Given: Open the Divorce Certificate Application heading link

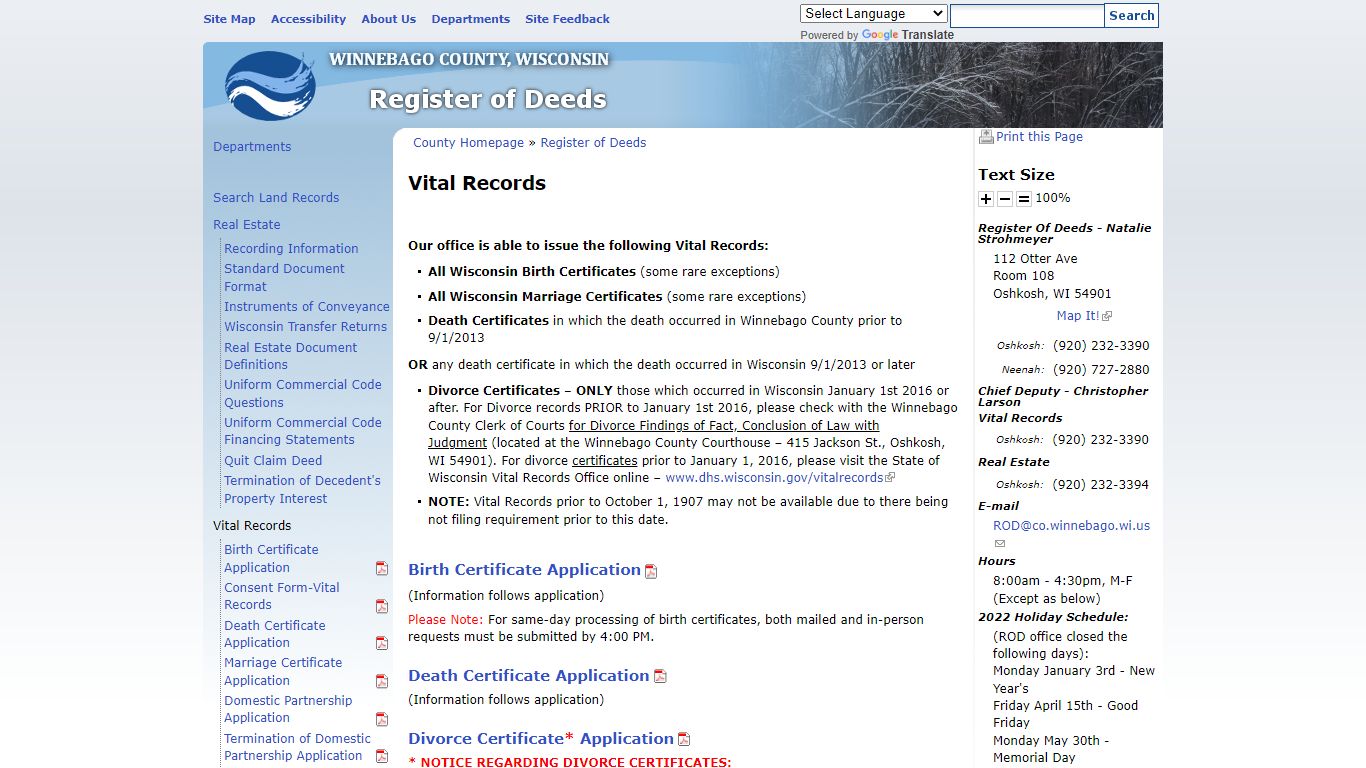Looking at the screenshot, I should coord(541,739).
